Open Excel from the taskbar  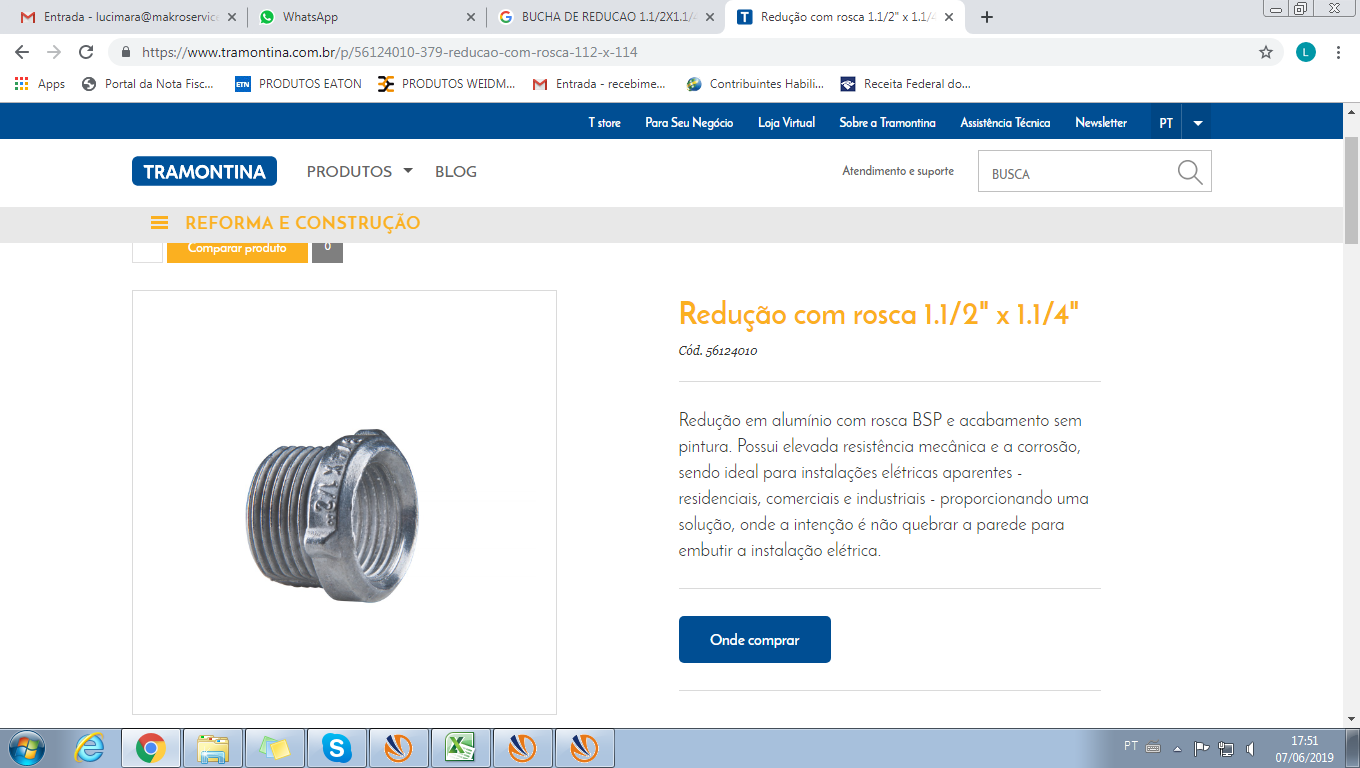(460, 748)
